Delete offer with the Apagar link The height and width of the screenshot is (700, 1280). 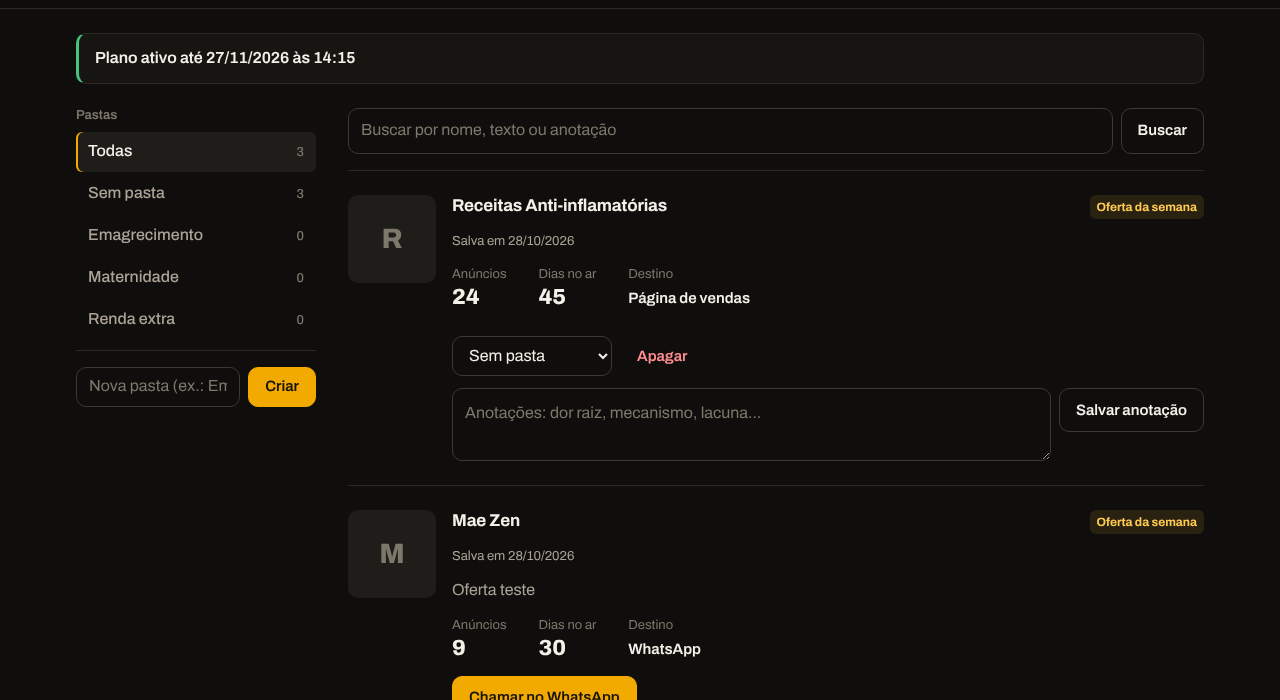[662, 356]
